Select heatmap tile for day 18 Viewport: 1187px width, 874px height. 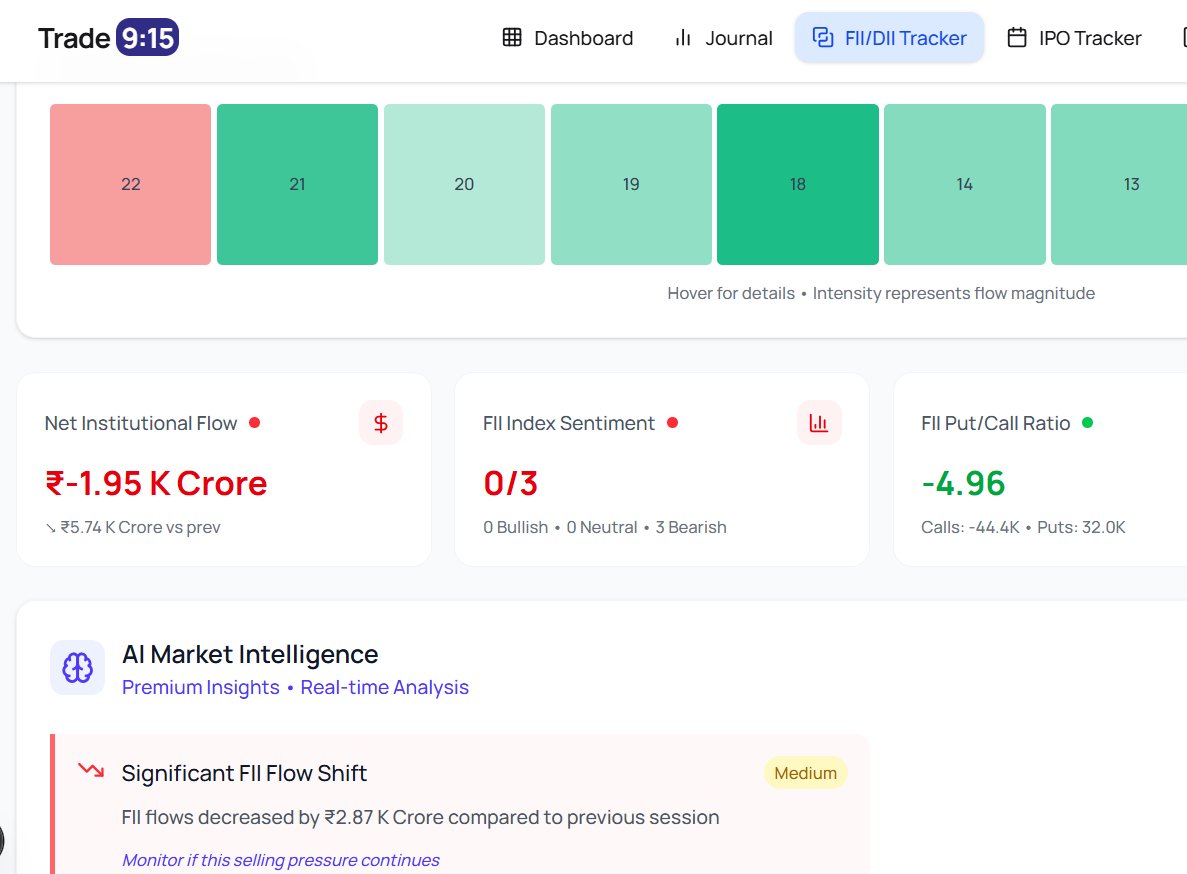pos(798,185)
